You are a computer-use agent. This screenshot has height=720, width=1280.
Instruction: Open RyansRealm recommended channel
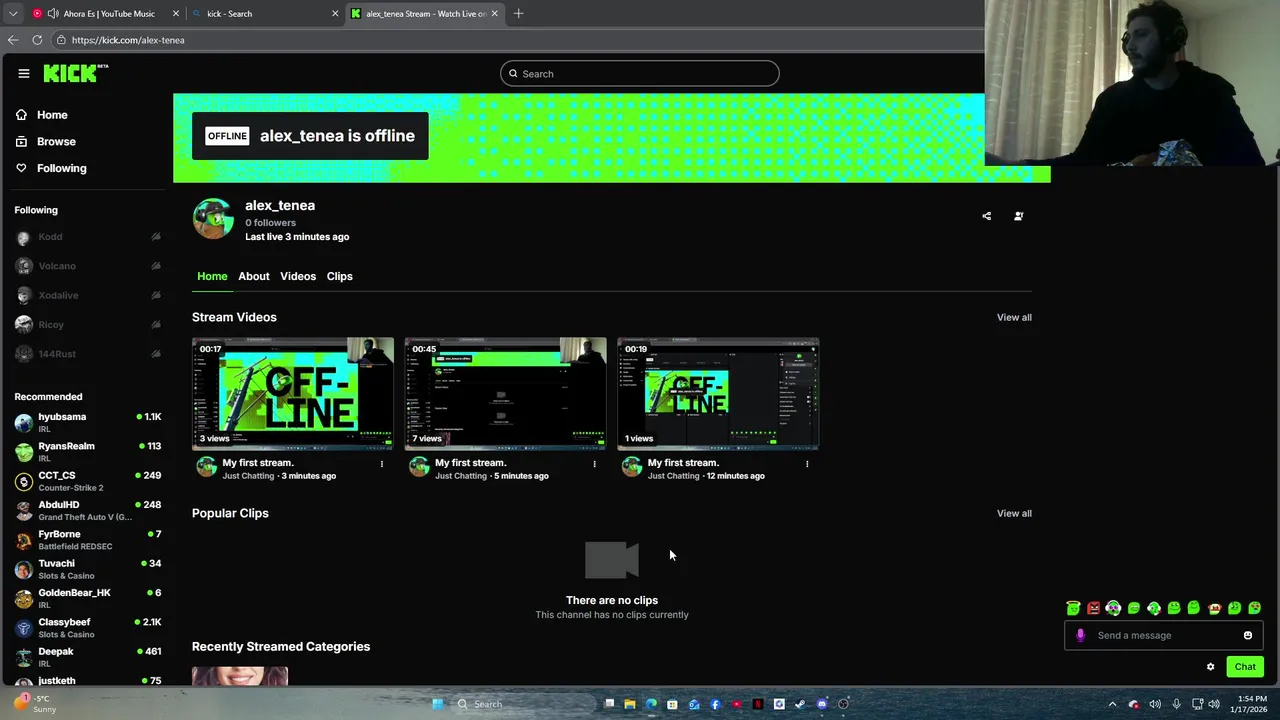[88, 452]
